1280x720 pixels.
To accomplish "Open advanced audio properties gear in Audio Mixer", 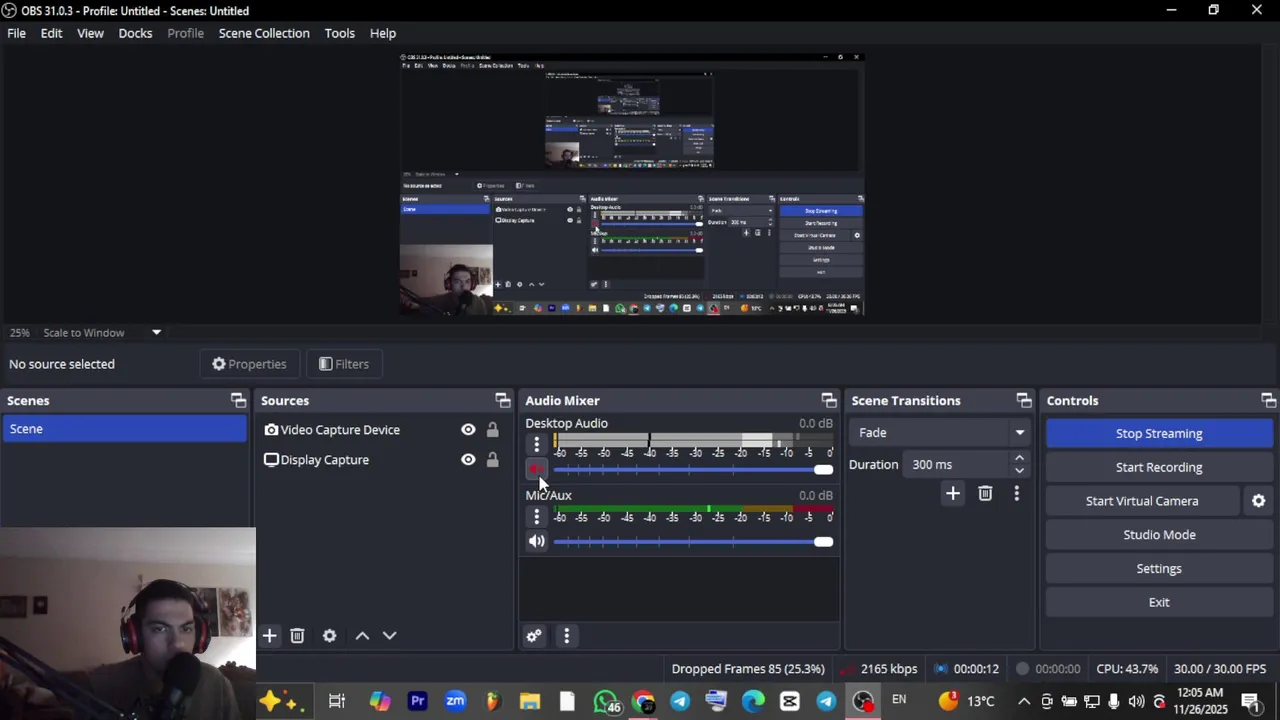I will [534, 636].
